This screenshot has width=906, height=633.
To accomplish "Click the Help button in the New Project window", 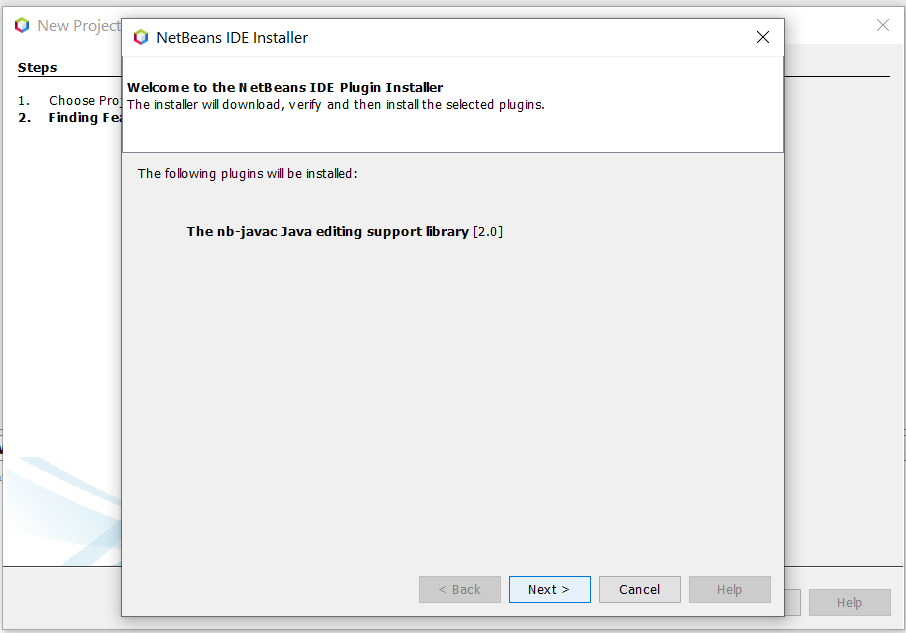I will point(849,602).
